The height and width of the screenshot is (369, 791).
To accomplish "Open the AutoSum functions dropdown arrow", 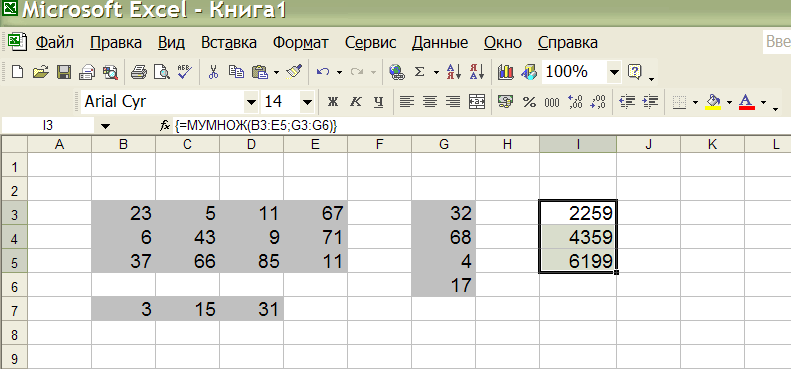I will (x=436, y=72).
